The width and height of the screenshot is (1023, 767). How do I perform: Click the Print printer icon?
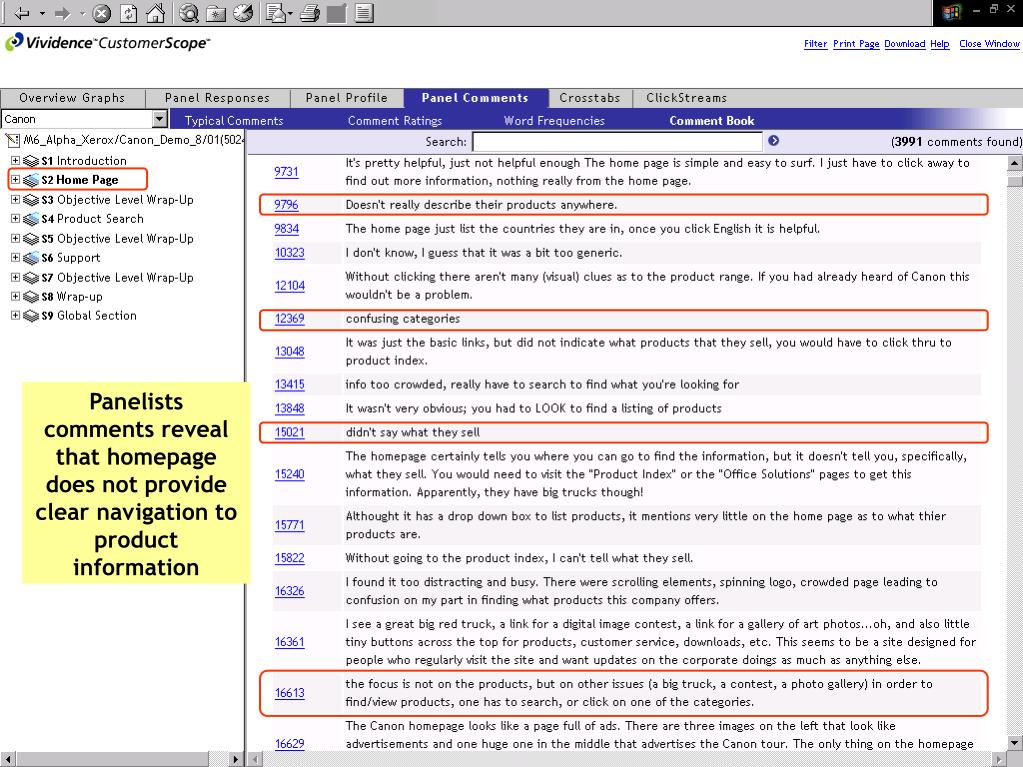point(310,13)
